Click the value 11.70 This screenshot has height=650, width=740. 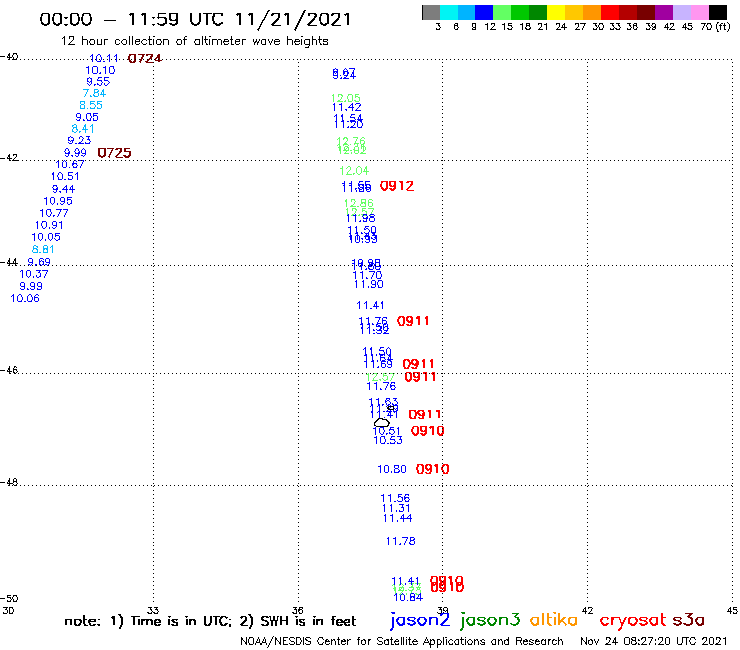click(367, 275)
